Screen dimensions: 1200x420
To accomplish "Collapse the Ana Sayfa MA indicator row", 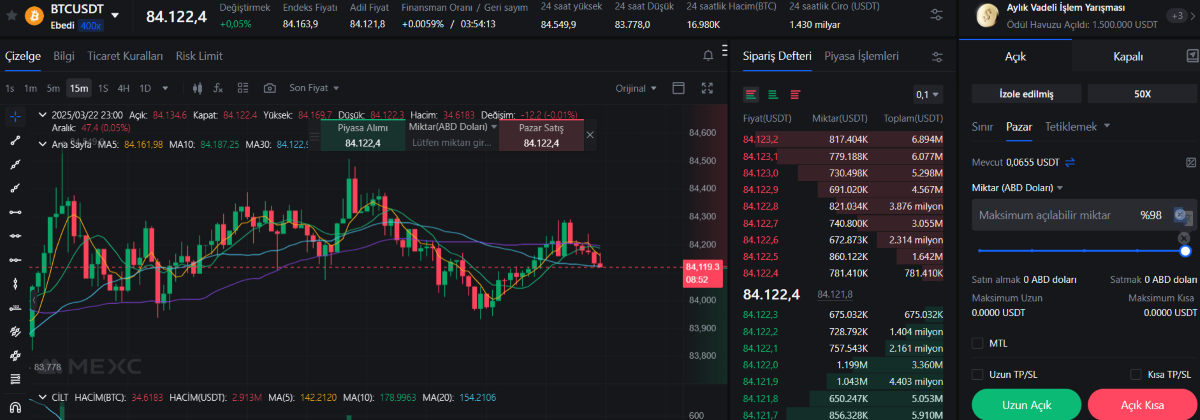I will 41,144.
